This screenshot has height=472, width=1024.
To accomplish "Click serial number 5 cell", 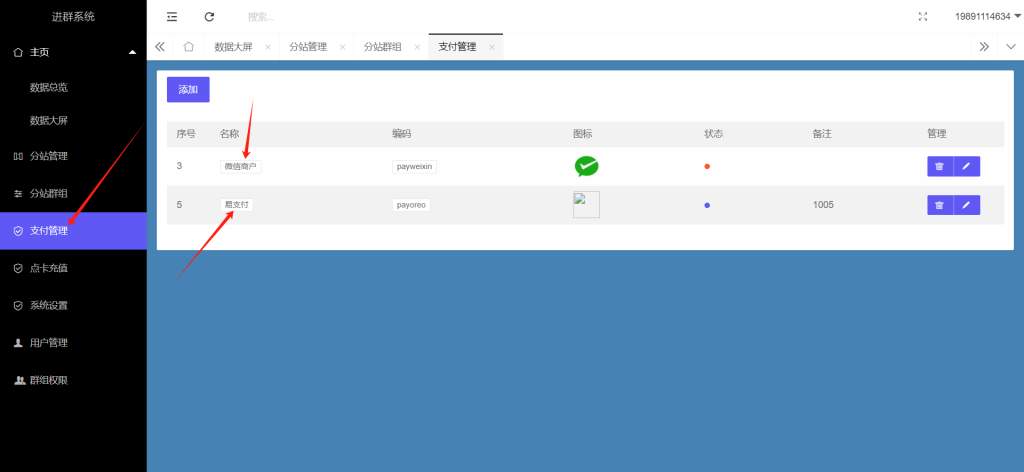I will click(180, 205).
